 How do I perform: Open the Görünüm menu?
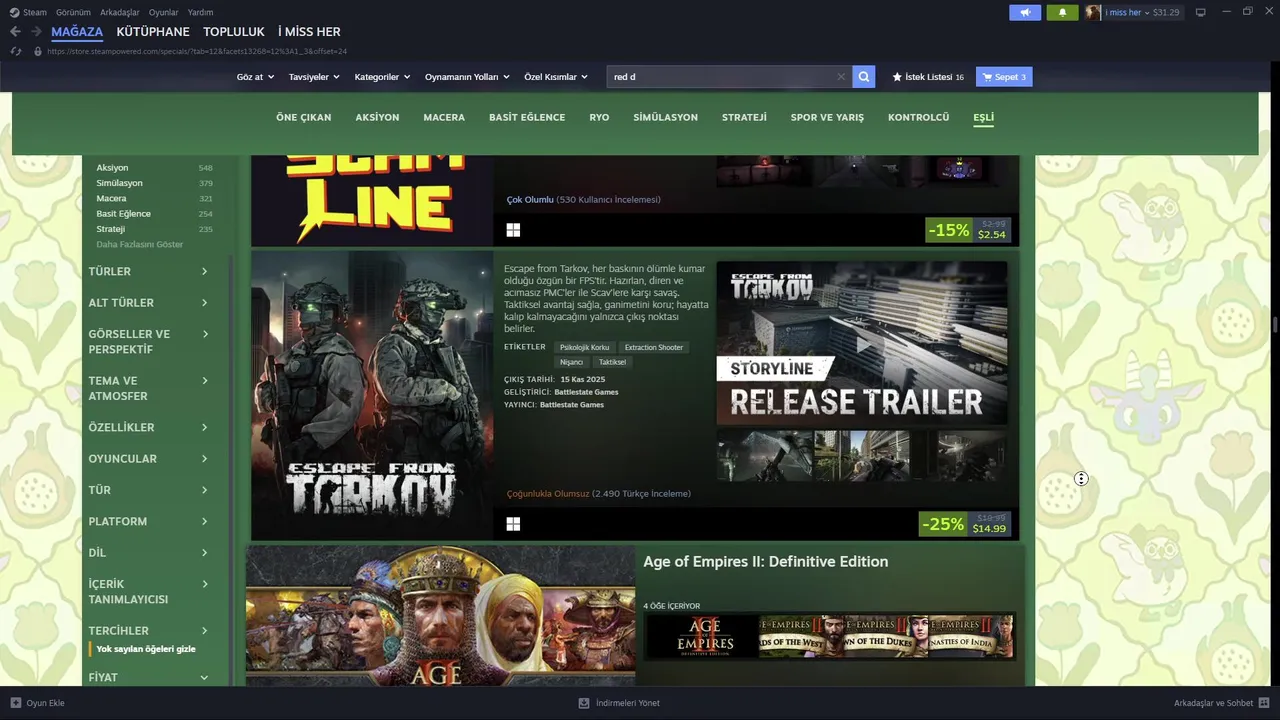[x=73, y=12]
